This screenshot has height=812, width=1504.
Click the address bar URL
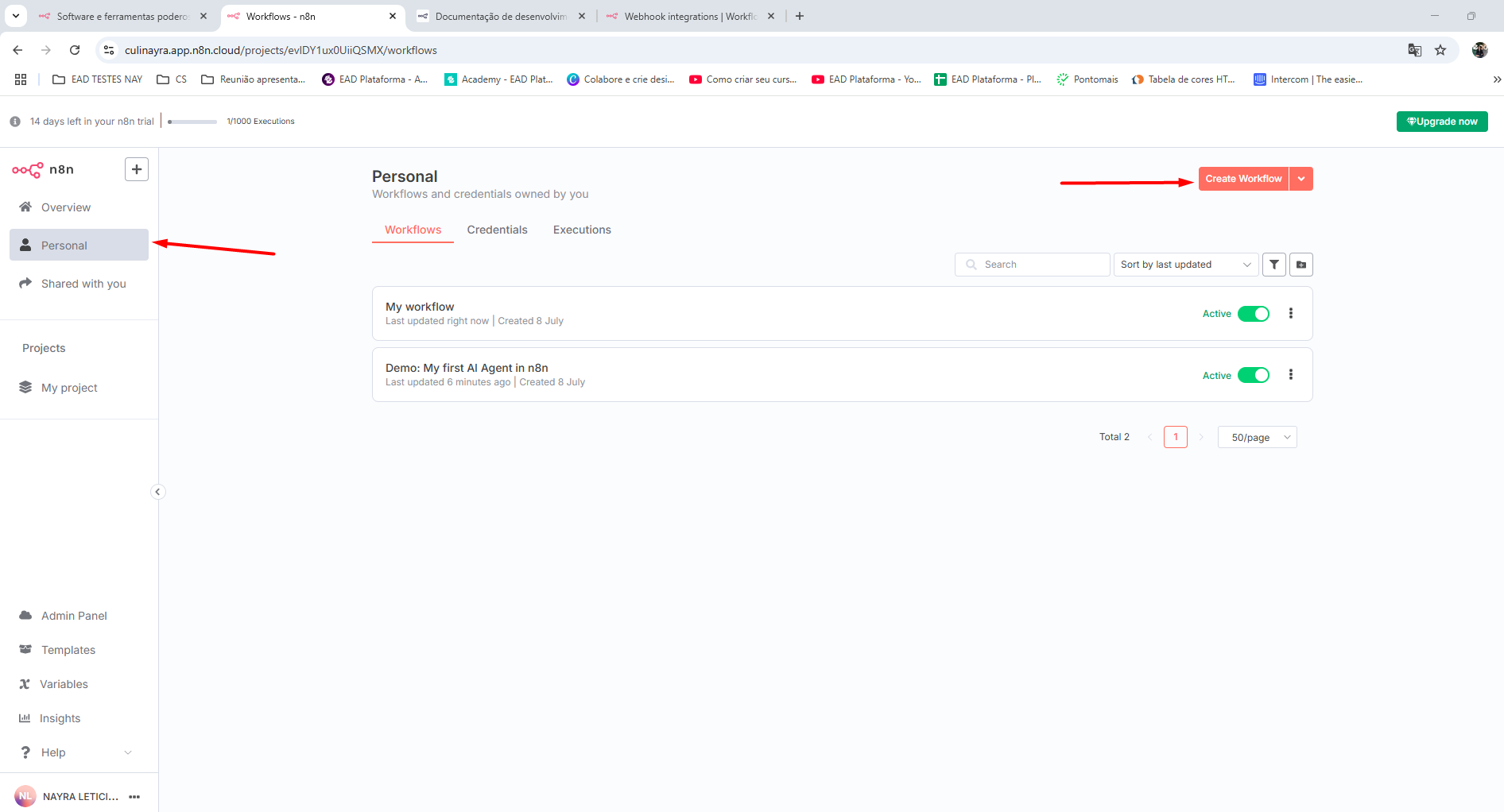[x=281, y=50]
